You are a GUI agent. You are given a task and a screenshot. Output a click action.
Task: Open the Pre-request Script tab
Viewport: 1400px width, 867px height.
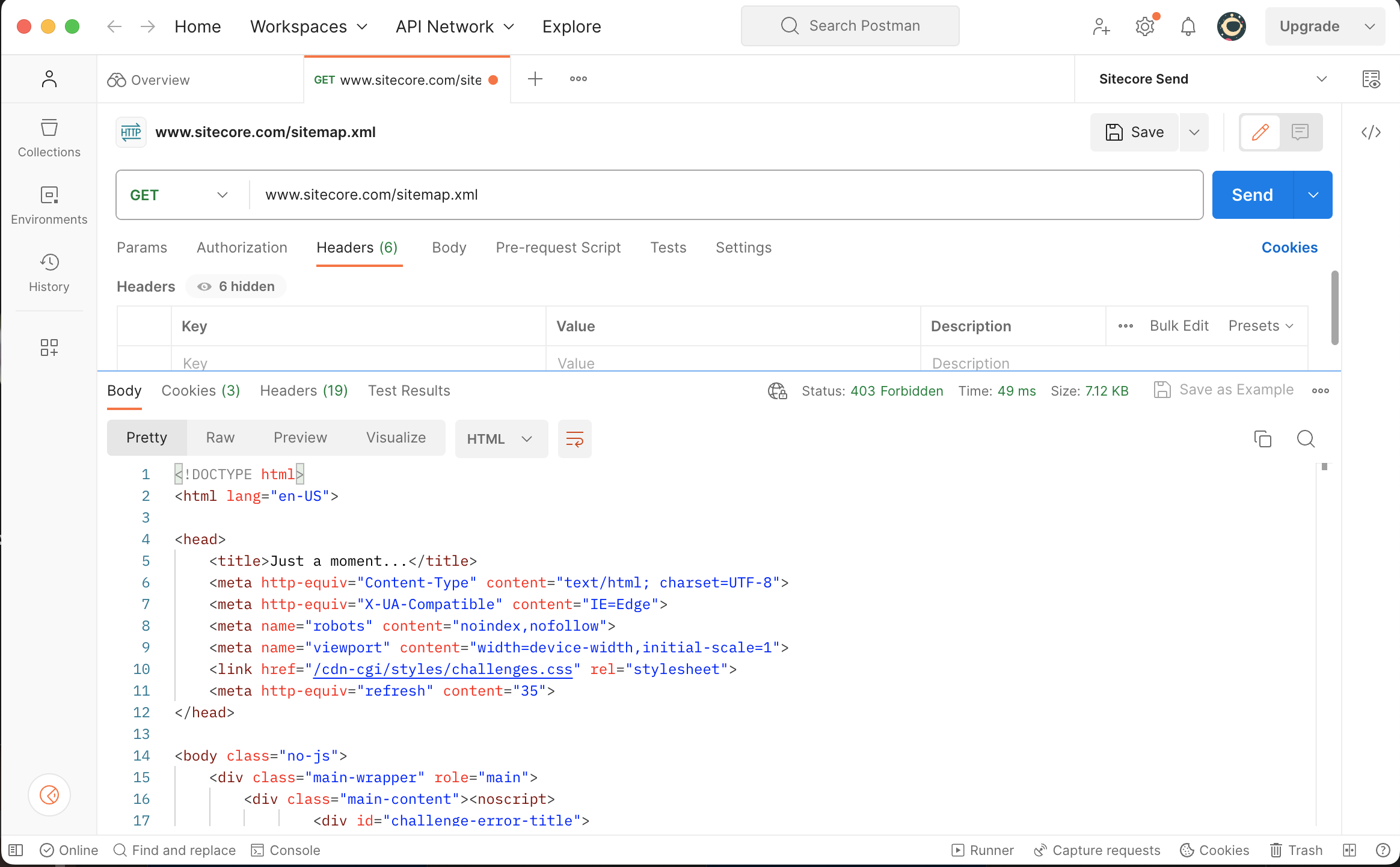pos(558,248)
